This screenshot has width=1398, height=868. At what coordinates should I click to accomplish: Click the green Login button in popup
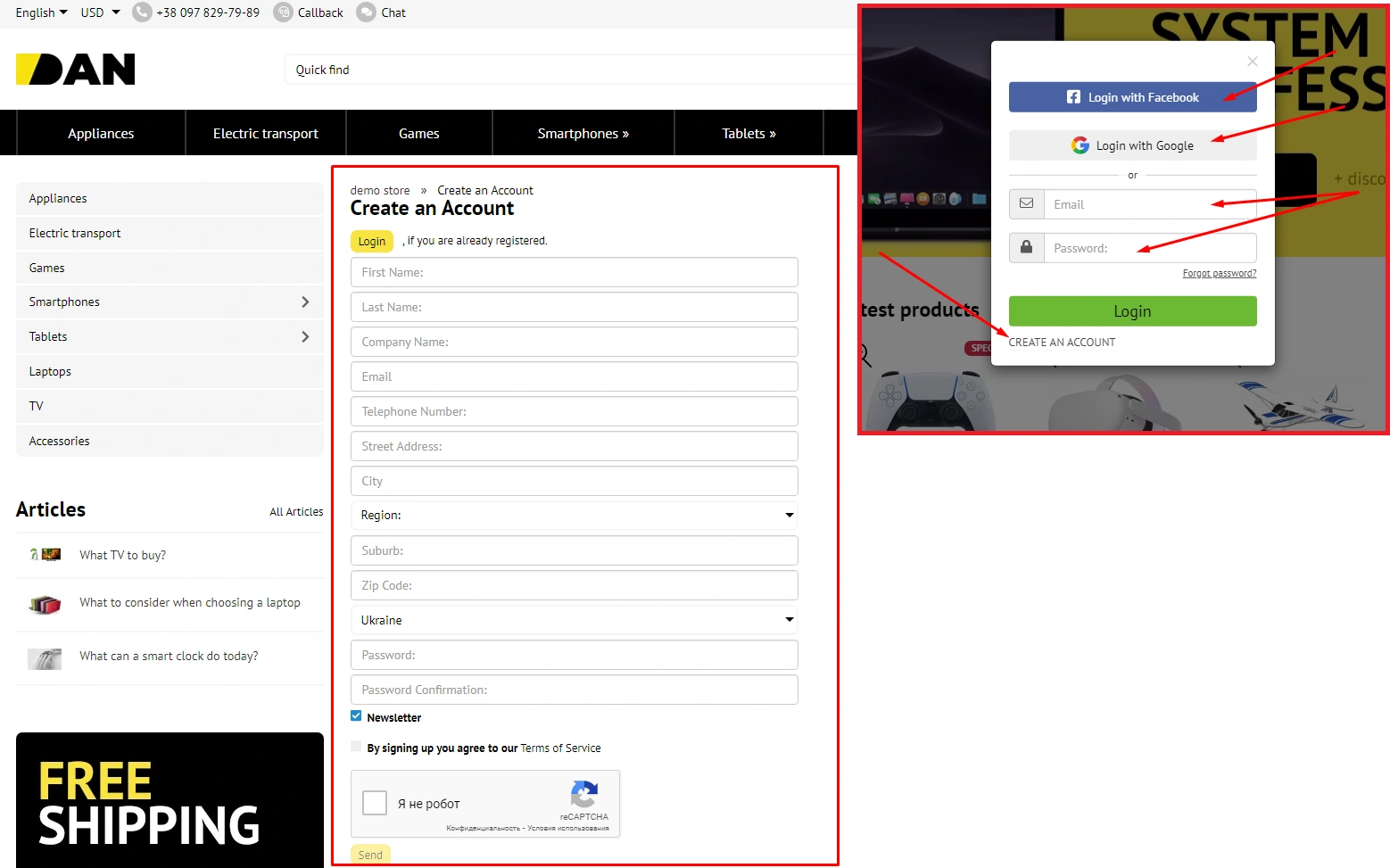[x=1132, y=311]
